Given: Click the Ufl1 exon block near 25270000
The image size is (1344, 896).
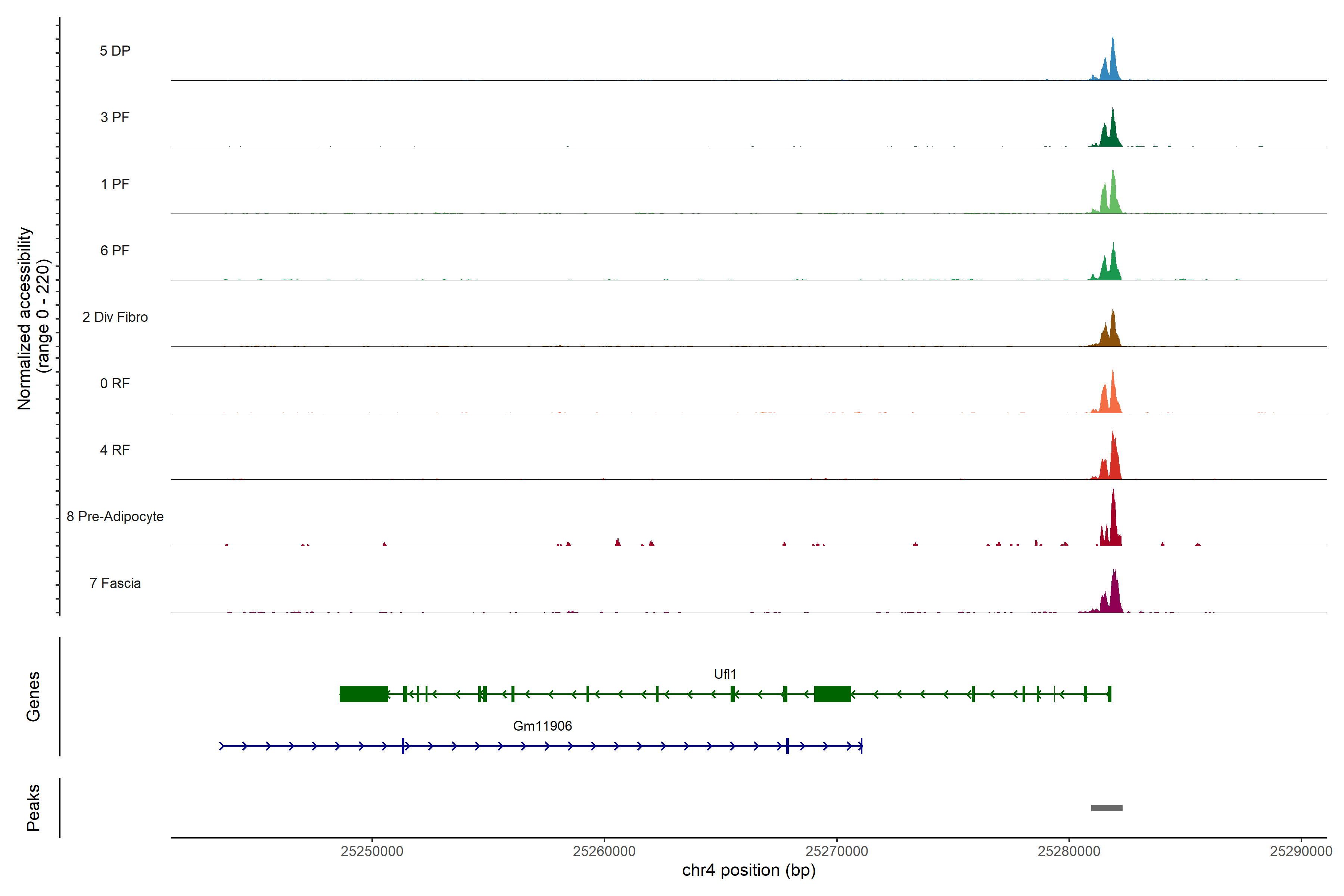Looking at the screenshot, I should [832, 694].
